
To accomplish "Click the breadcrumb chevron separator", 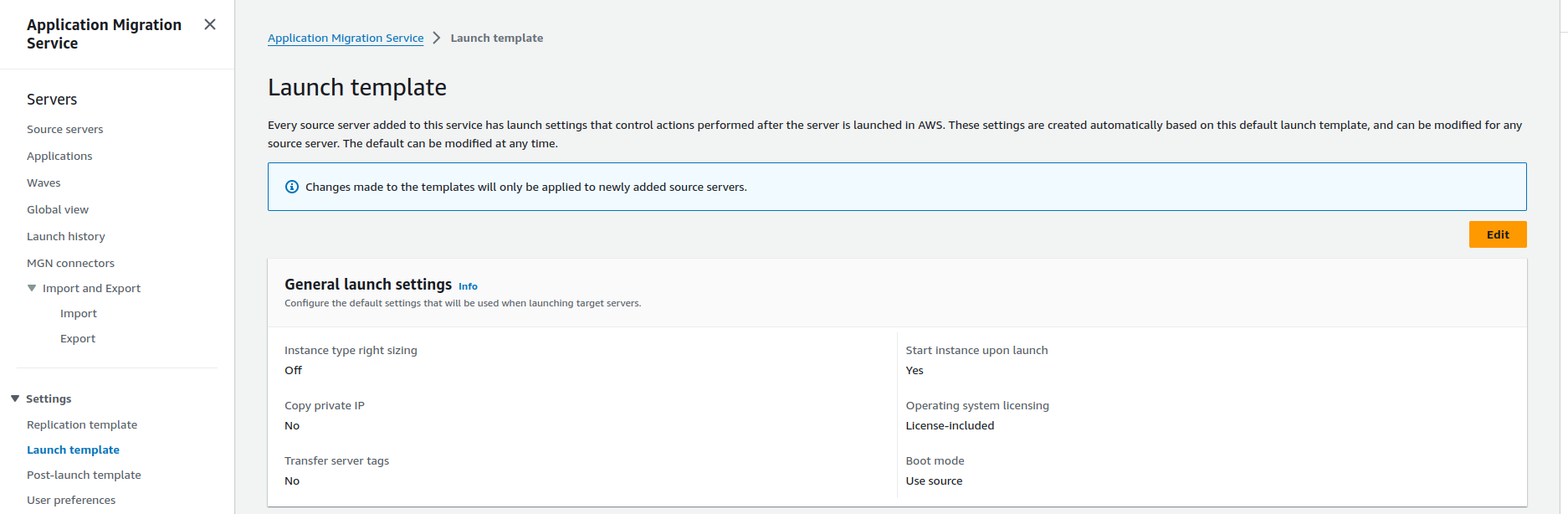I will (x=437, y=38).
